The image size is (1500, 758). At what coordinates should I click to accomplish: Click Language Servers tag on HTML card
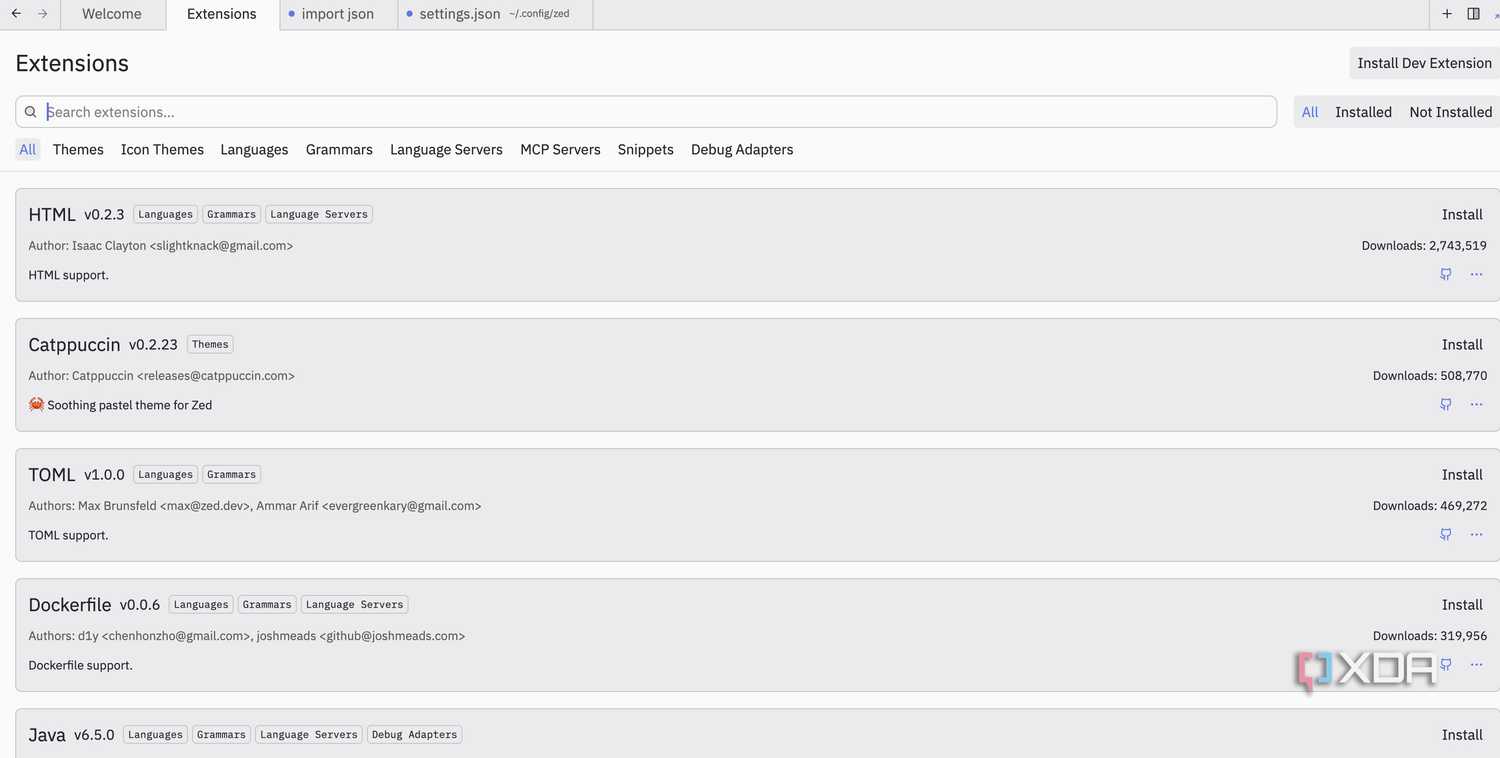(x=319, y=214)
